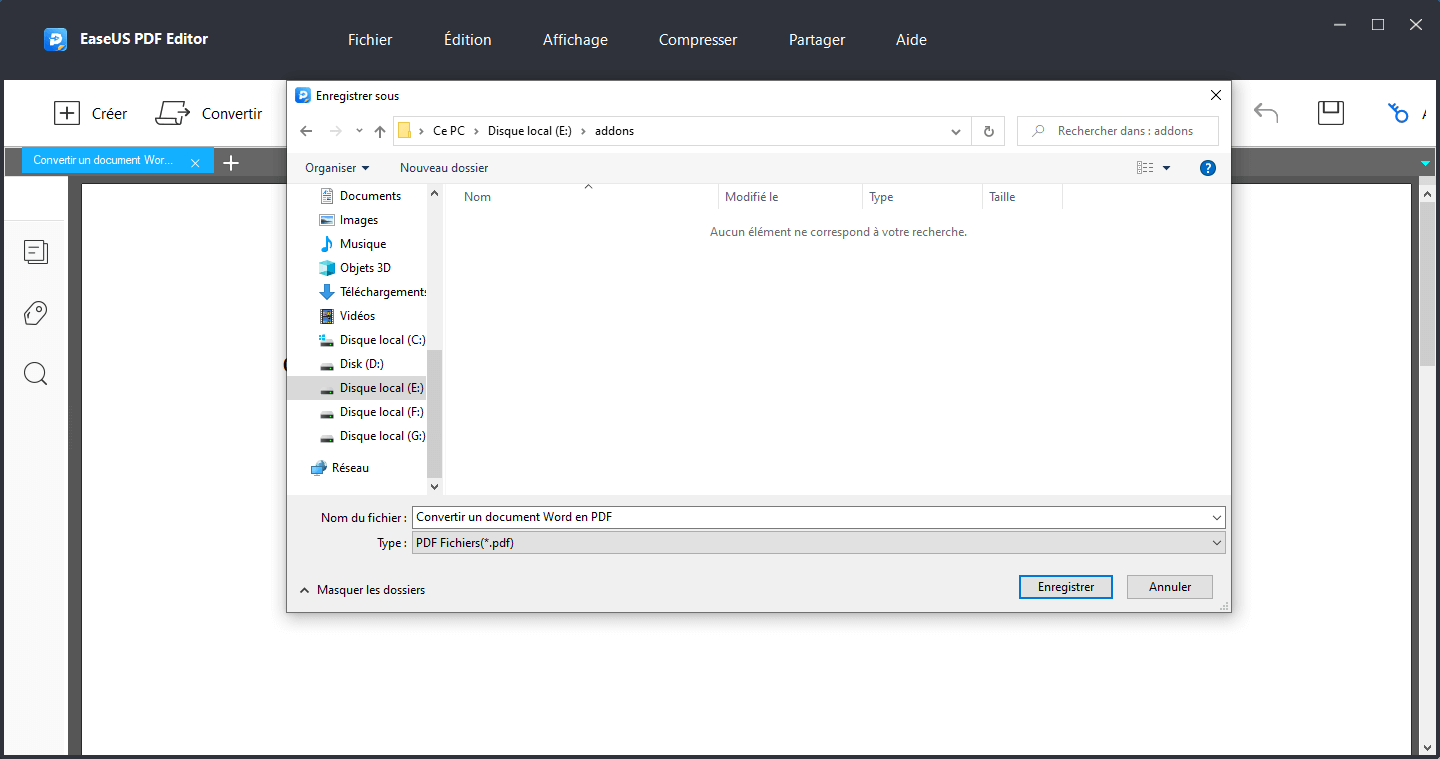Open the Créer tool
This screenshot has width=1440, height=759.
click(91, 113)
